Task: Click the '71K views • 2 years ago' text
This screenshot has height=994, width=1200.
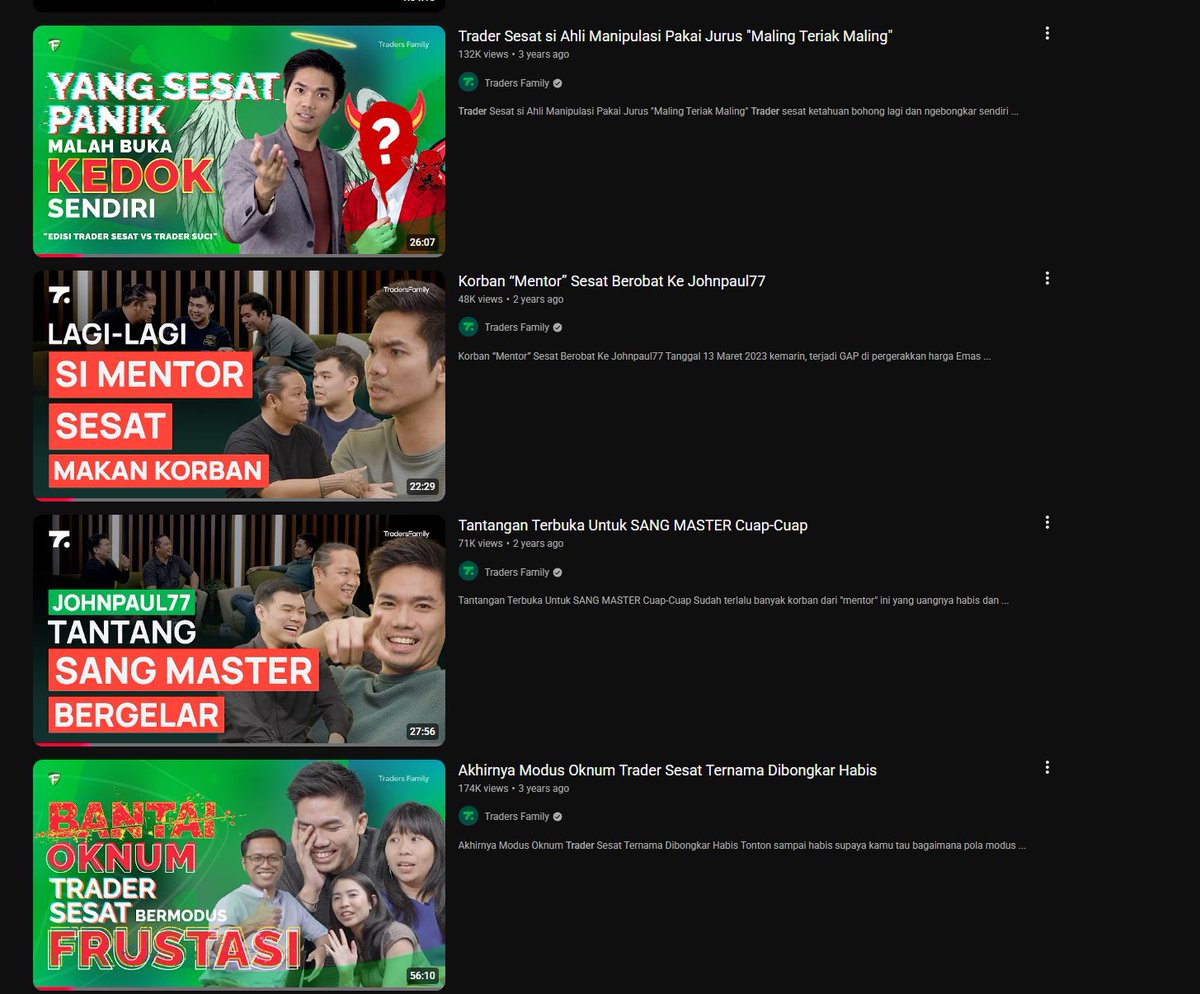Action: click(x=511, y=543)
